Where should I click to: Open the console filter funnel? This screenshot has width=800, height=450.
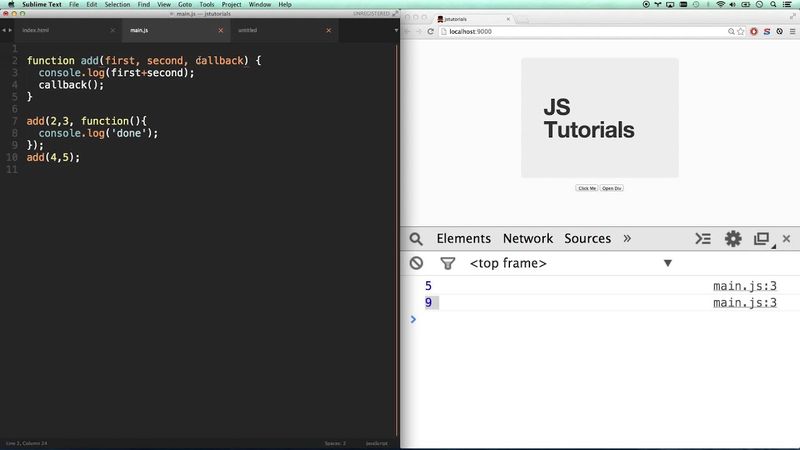447,263
